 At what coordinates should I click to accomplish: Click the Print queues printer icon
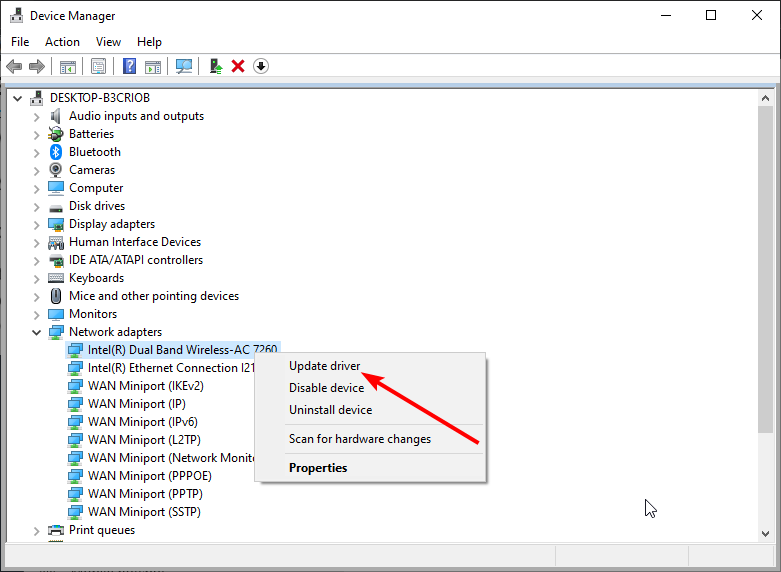point(56,530)
